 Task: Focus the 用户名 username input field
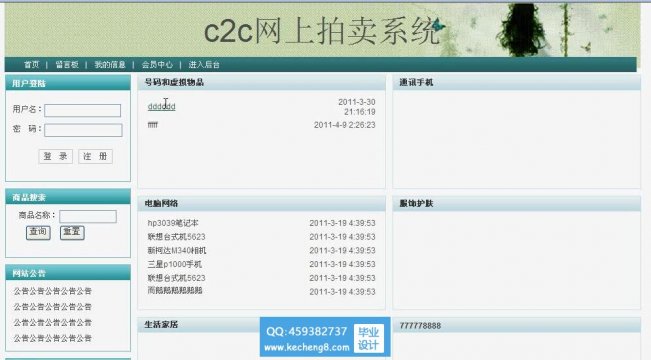click(83, 110)
